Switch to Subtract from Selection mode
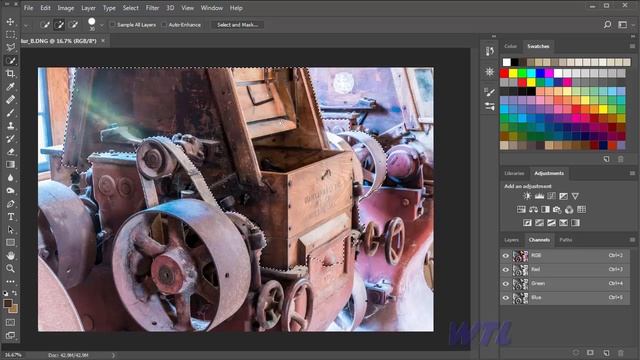The height and width of the screenshot is (360, 640). point(73,25)
